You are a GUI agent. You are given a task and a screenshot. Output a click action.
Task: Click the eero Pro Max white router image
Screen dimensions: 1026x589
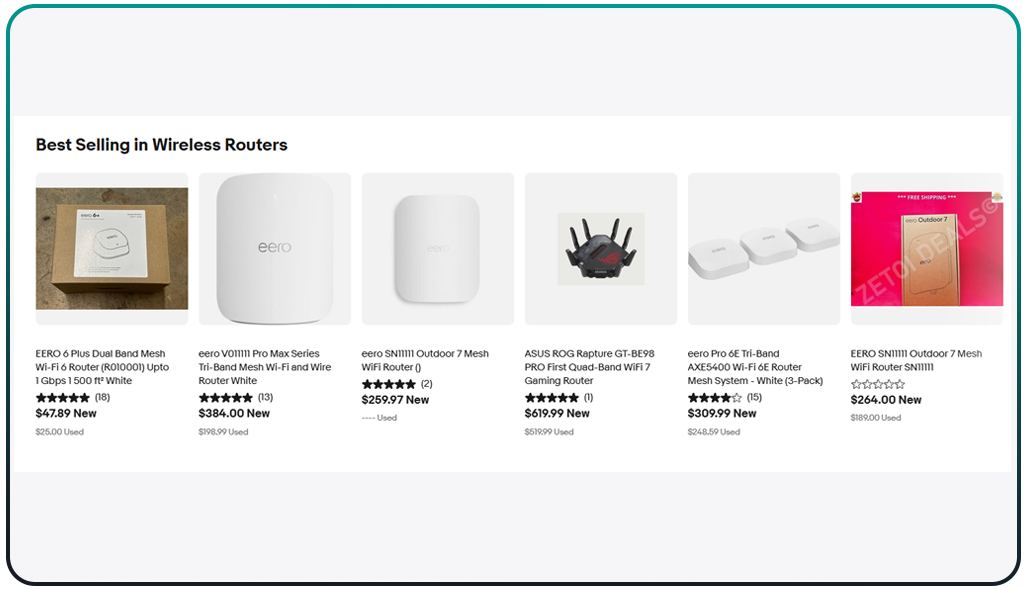275,249
